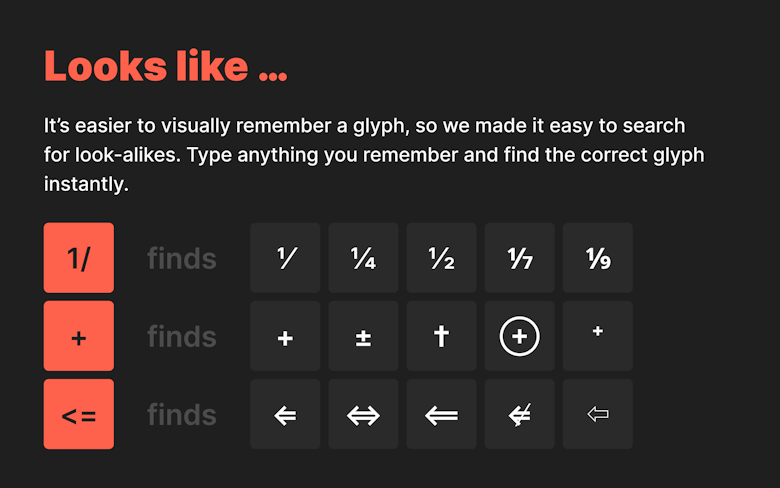Screen dimensions: 780x488
Task: Click the plain plus sign glyph tile
Action: pos(285,336)
